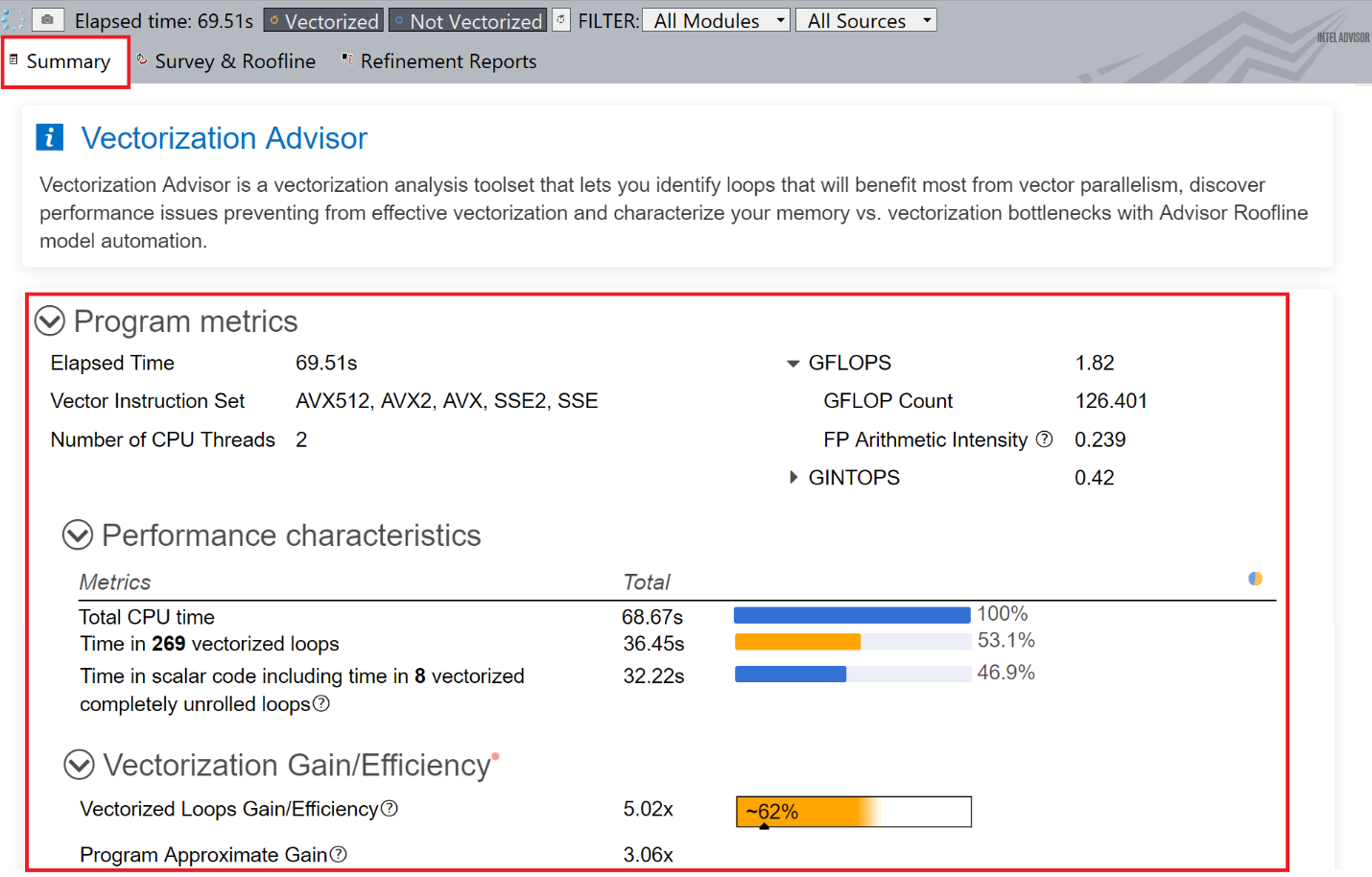The width and height of the screenshot is (1372, 877).
Task: Click the ~62% gain efficiency bar
Action: coord(854,812)
